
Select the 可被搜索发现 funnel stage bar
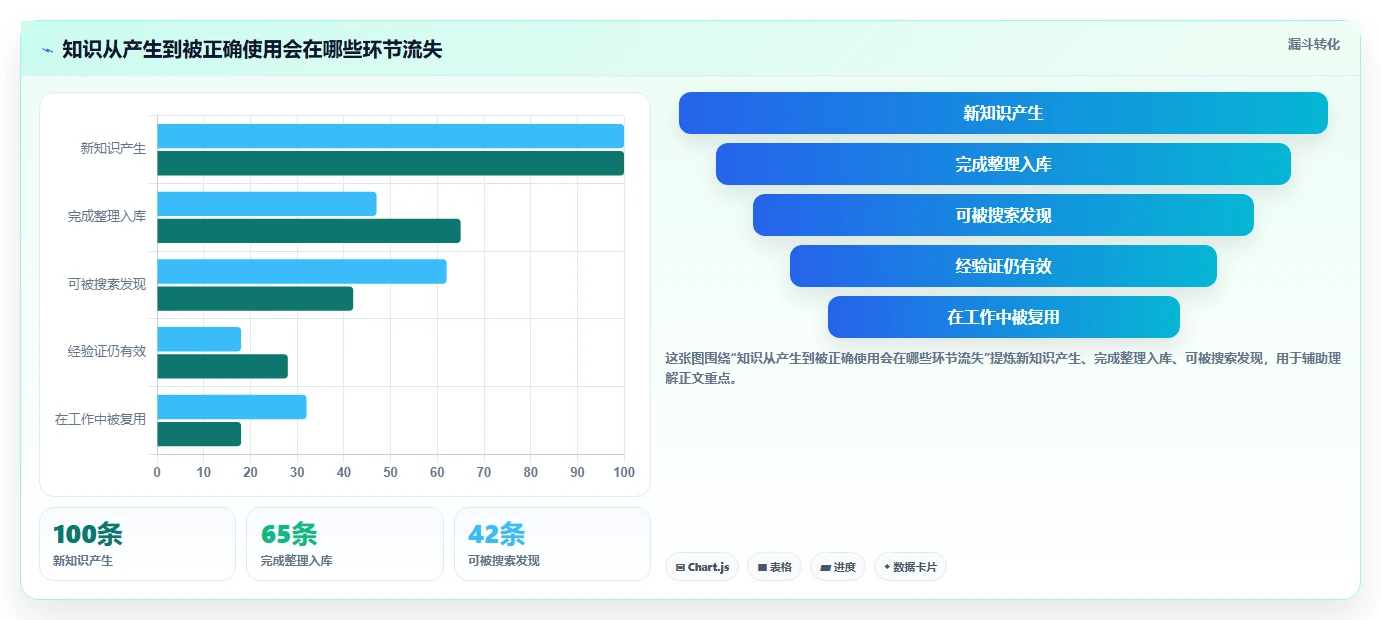click(1003, 215)
